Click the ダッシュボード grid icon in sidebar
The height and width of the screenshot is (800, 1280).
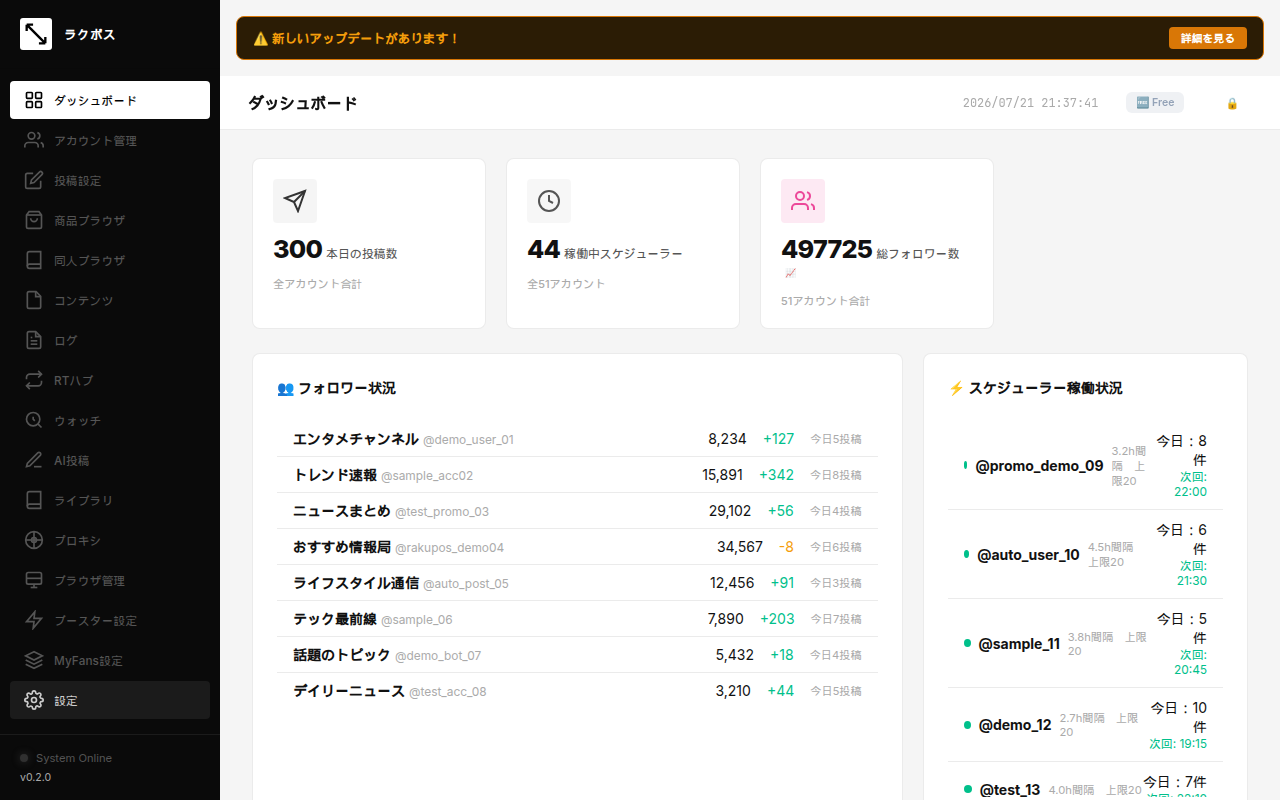click(34, 100)
